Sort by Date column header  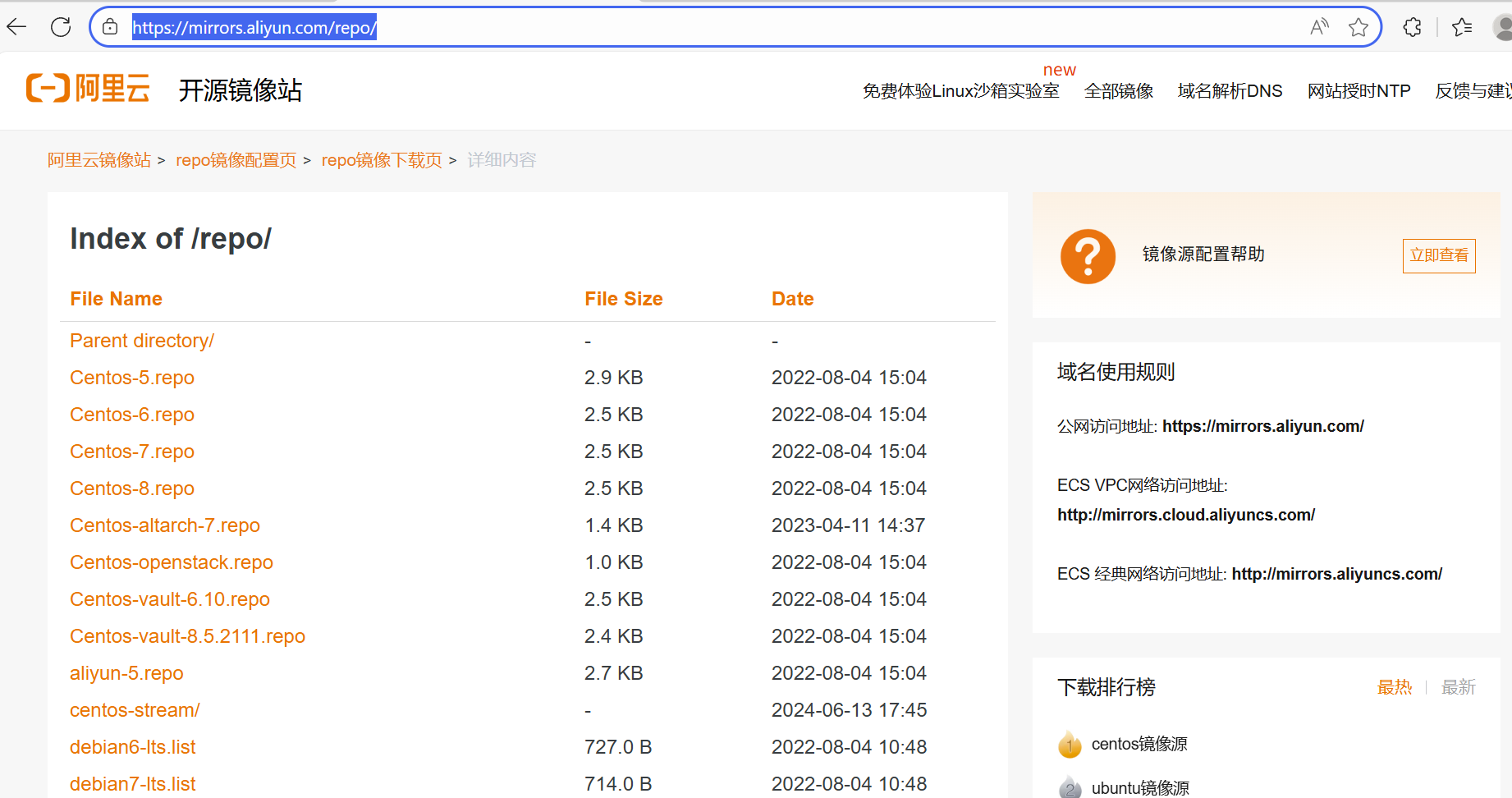pos(792,299)
